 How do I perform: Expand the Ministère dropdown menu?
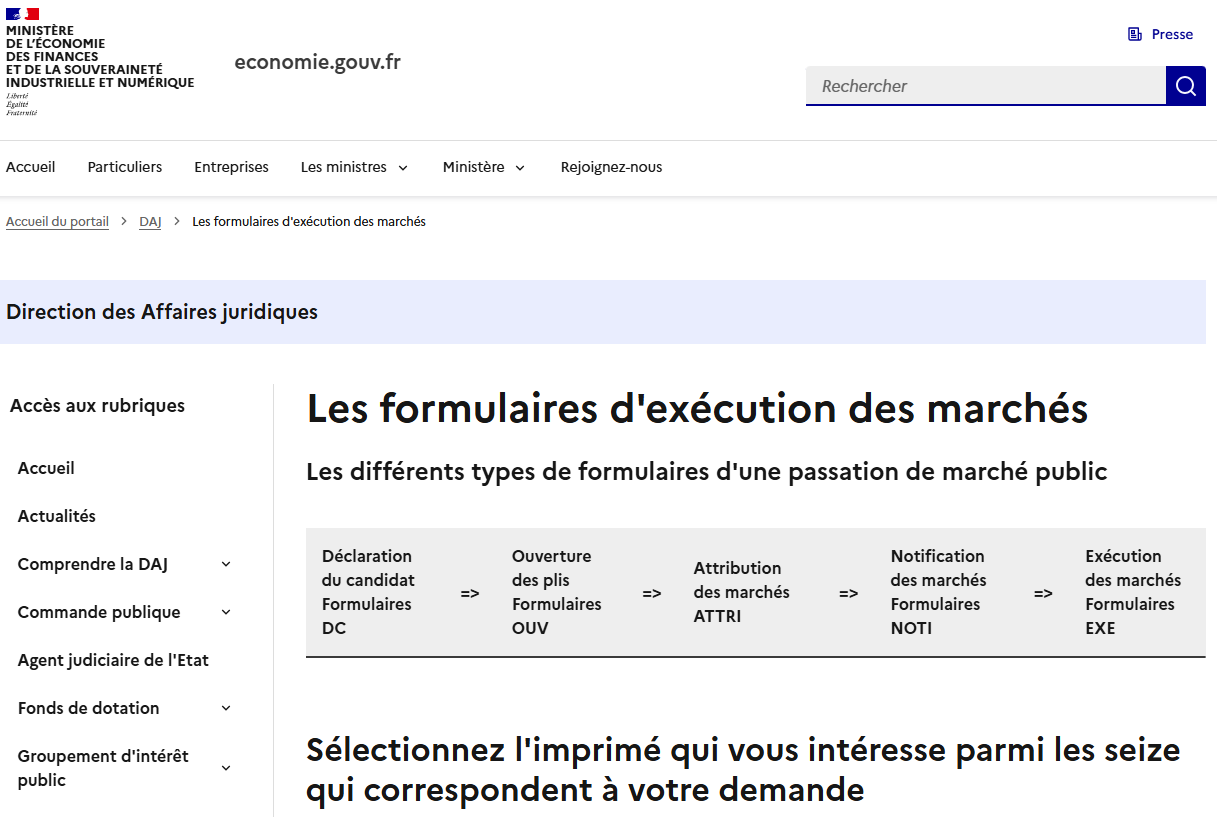(x=484, y=167)
